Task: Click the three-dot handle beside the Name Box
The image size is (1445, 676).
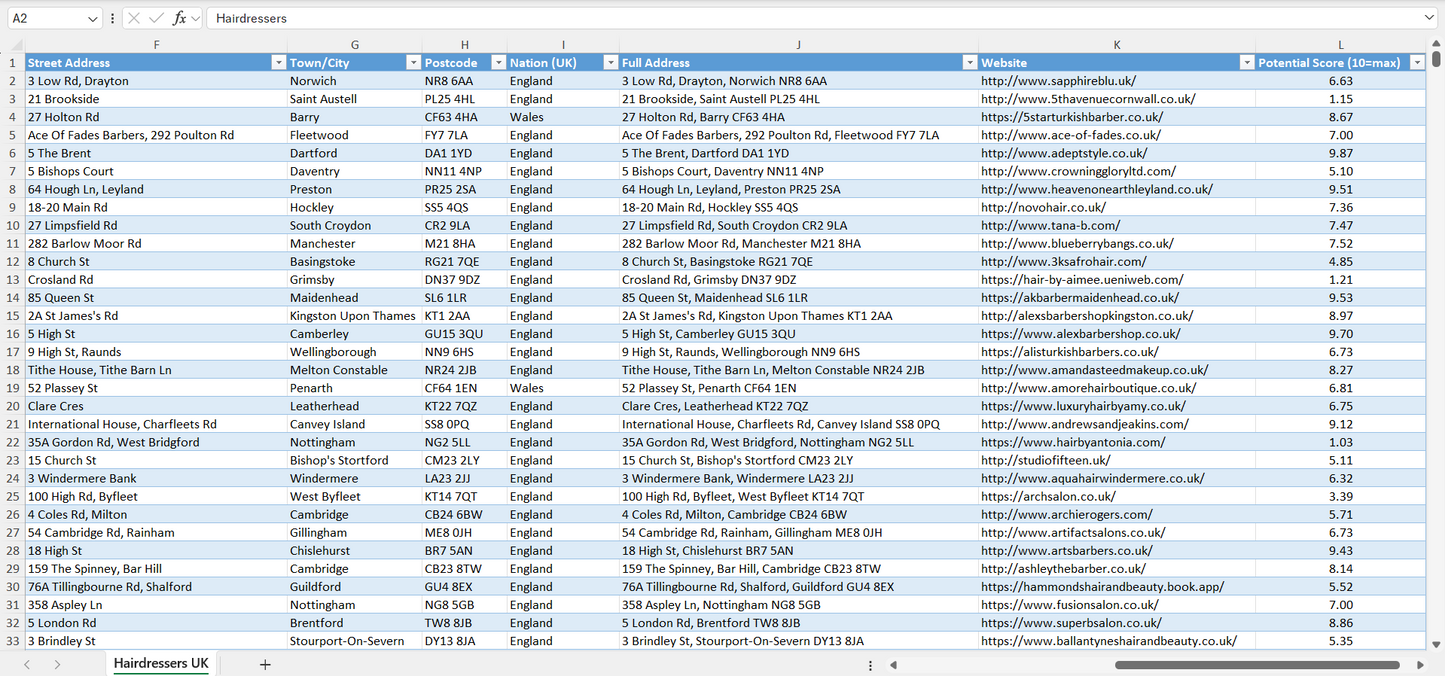Action: pyautogui.click(x=112, y=18)
